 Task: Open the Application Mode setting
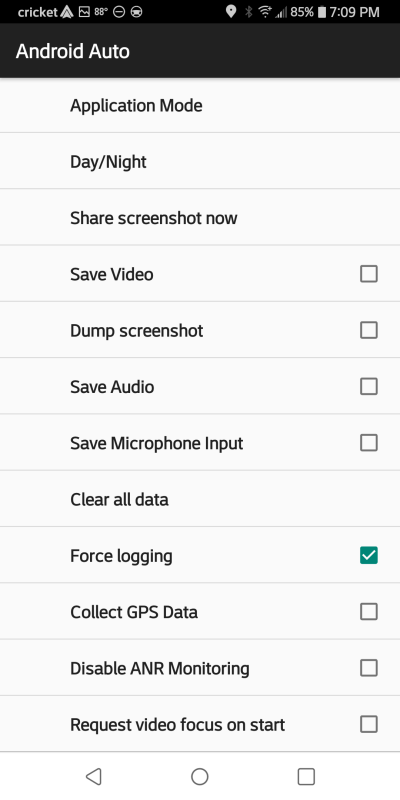tap(200, 106)
